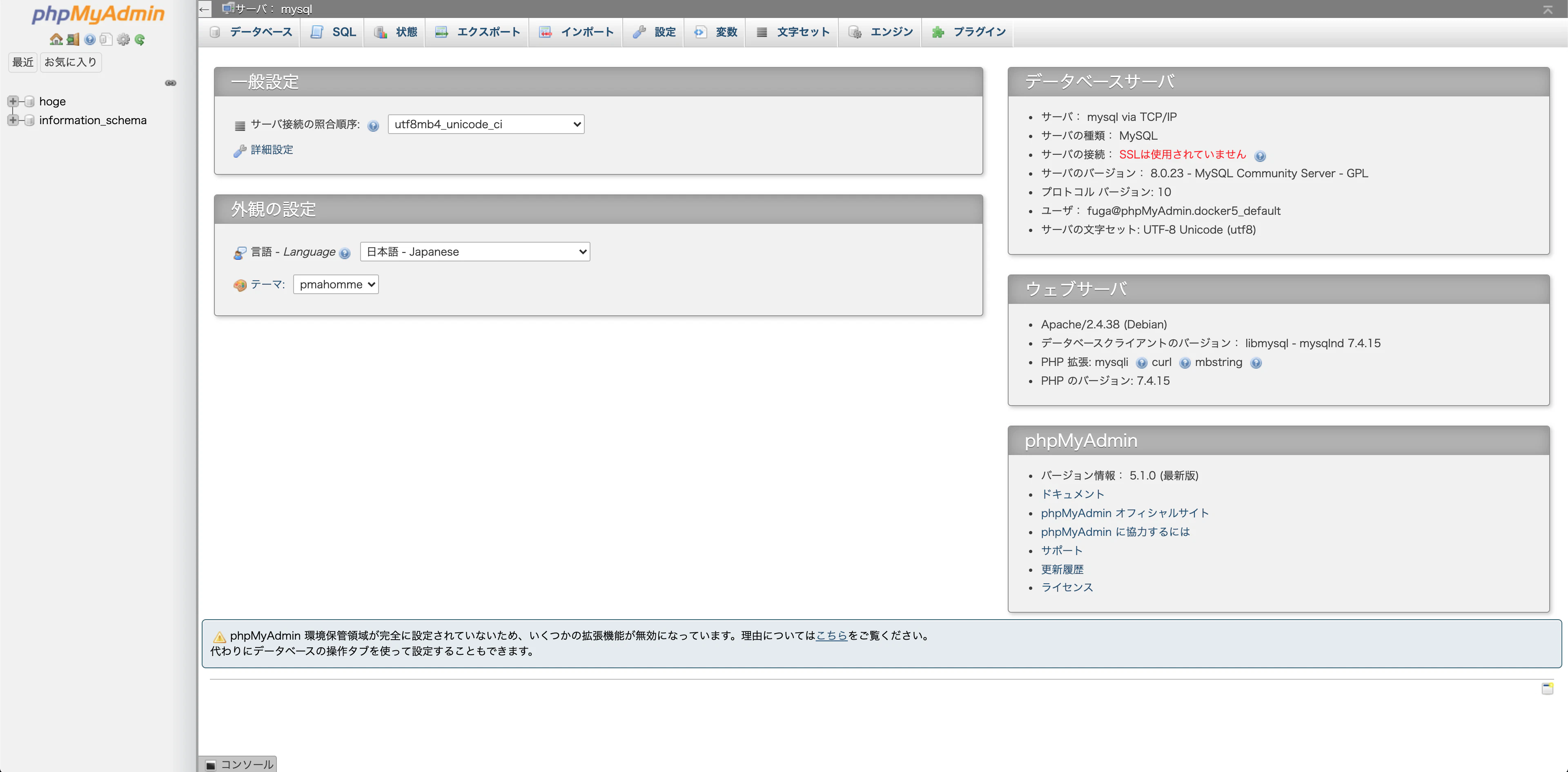This screenshot has height=772, width=1568.
Task: Click the phpMyAdmin home icon
Action: [57, 39]
